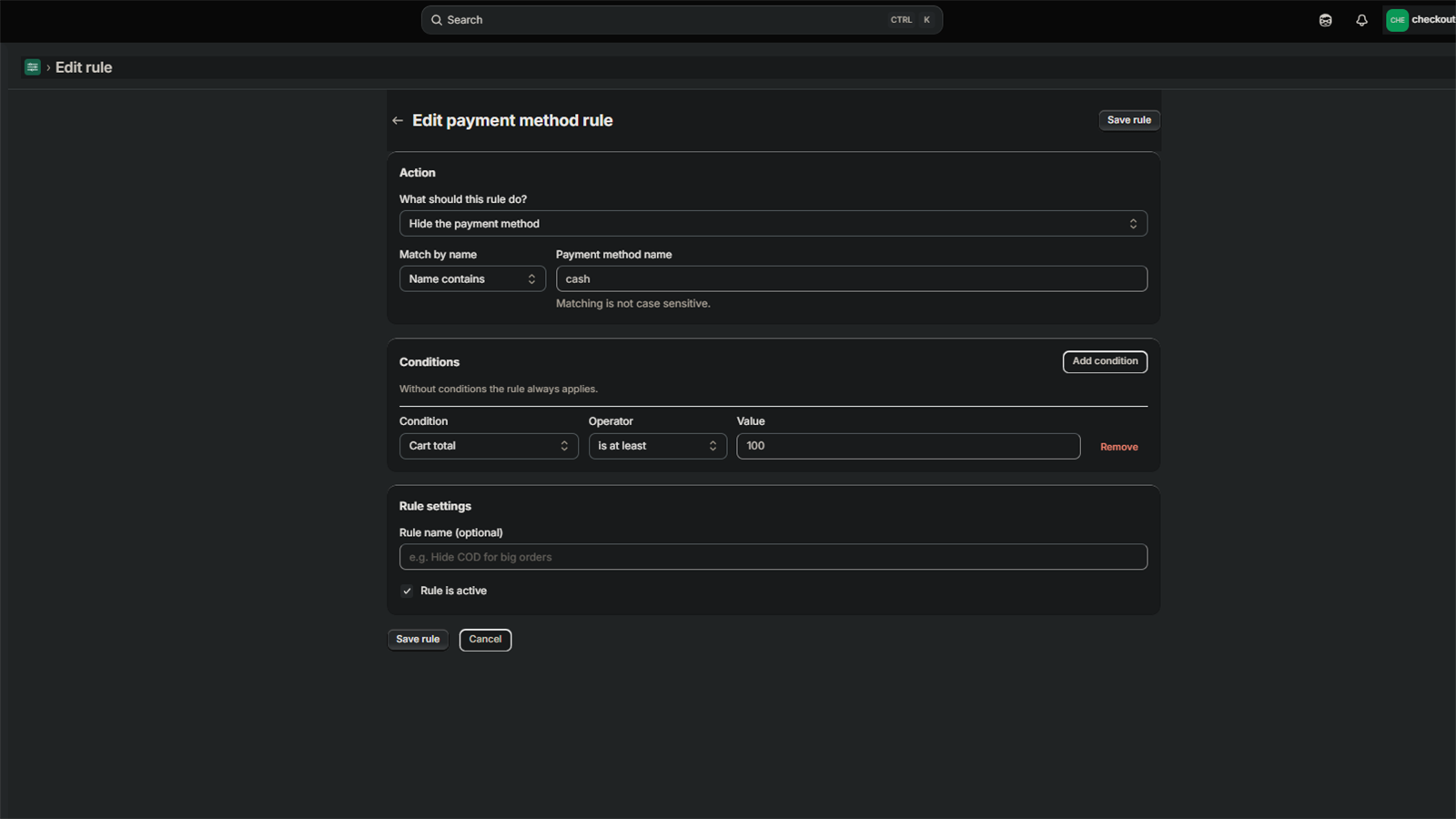
Task: Open the 'is at least' operator dropdown
Action: [657, 446]
